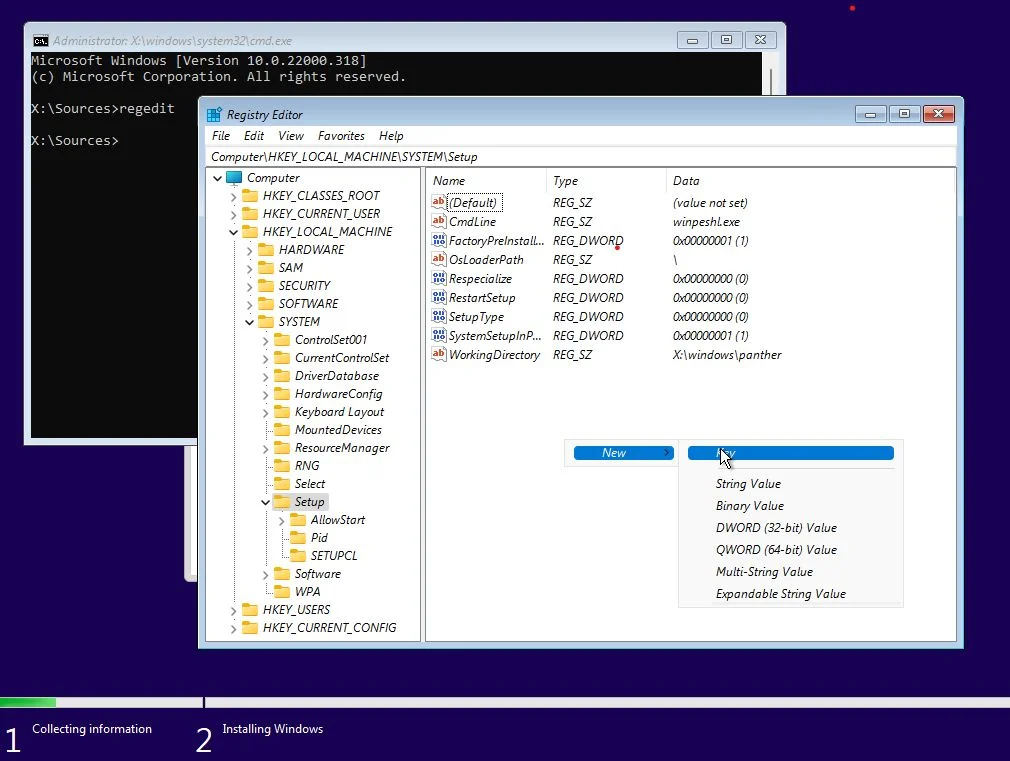Click the Name column header

[x=486, y=181]
